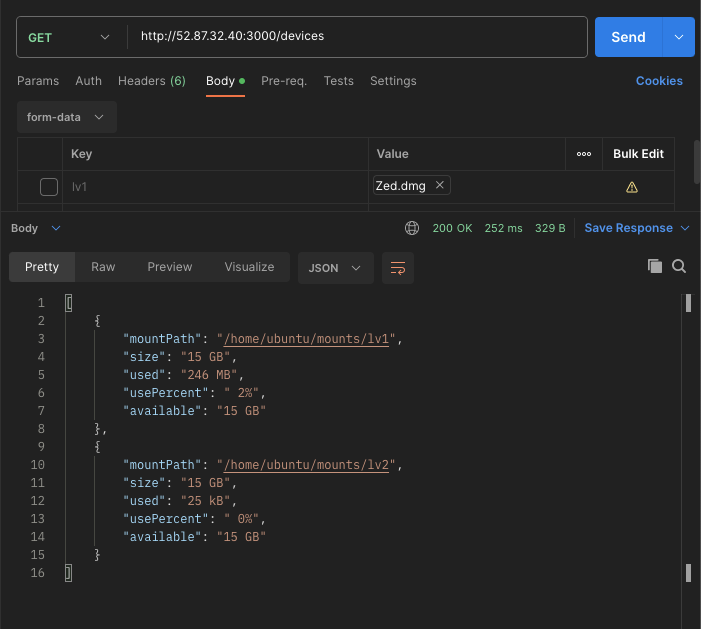Click the "25 kB" used value
This screenshot has width=701, height=629.
pos(205,501)
